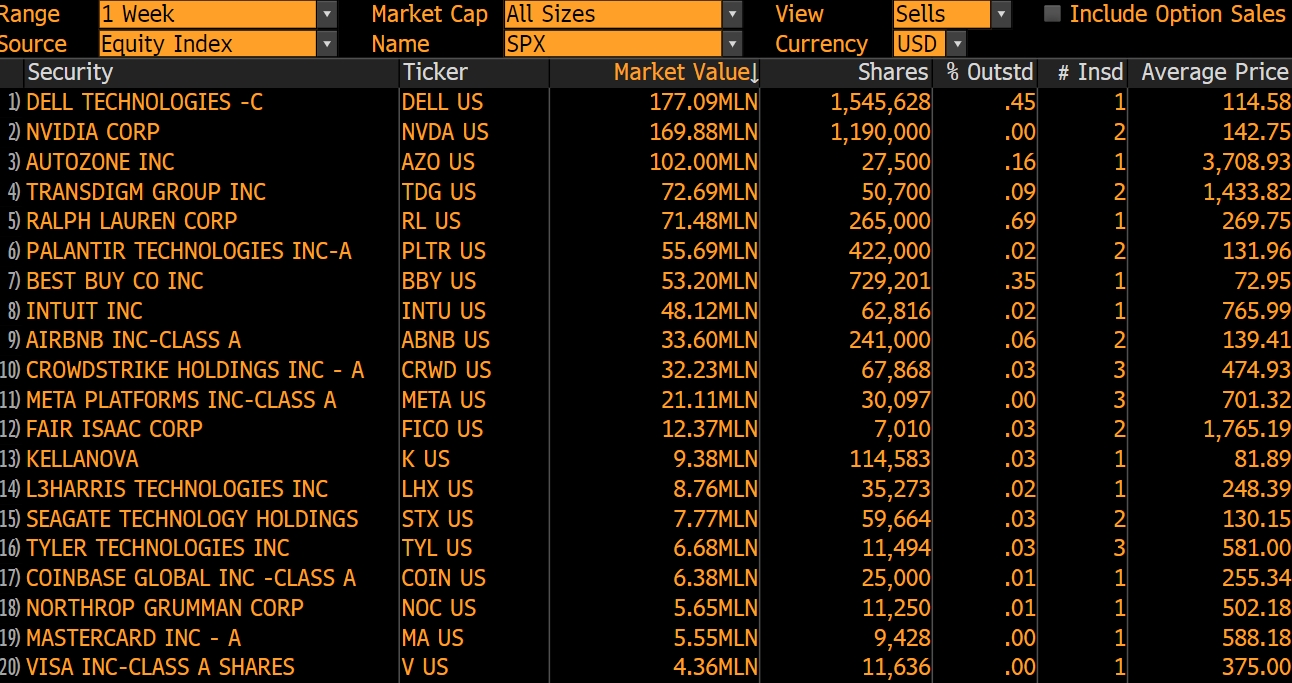
Task: Select NVIDIA CORP security
Action: pos(93,132)
